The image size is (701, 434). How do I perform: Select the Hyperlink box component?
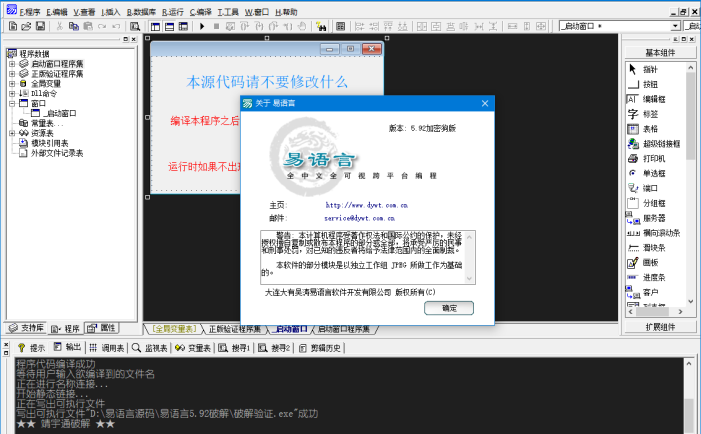pos(653,143)
